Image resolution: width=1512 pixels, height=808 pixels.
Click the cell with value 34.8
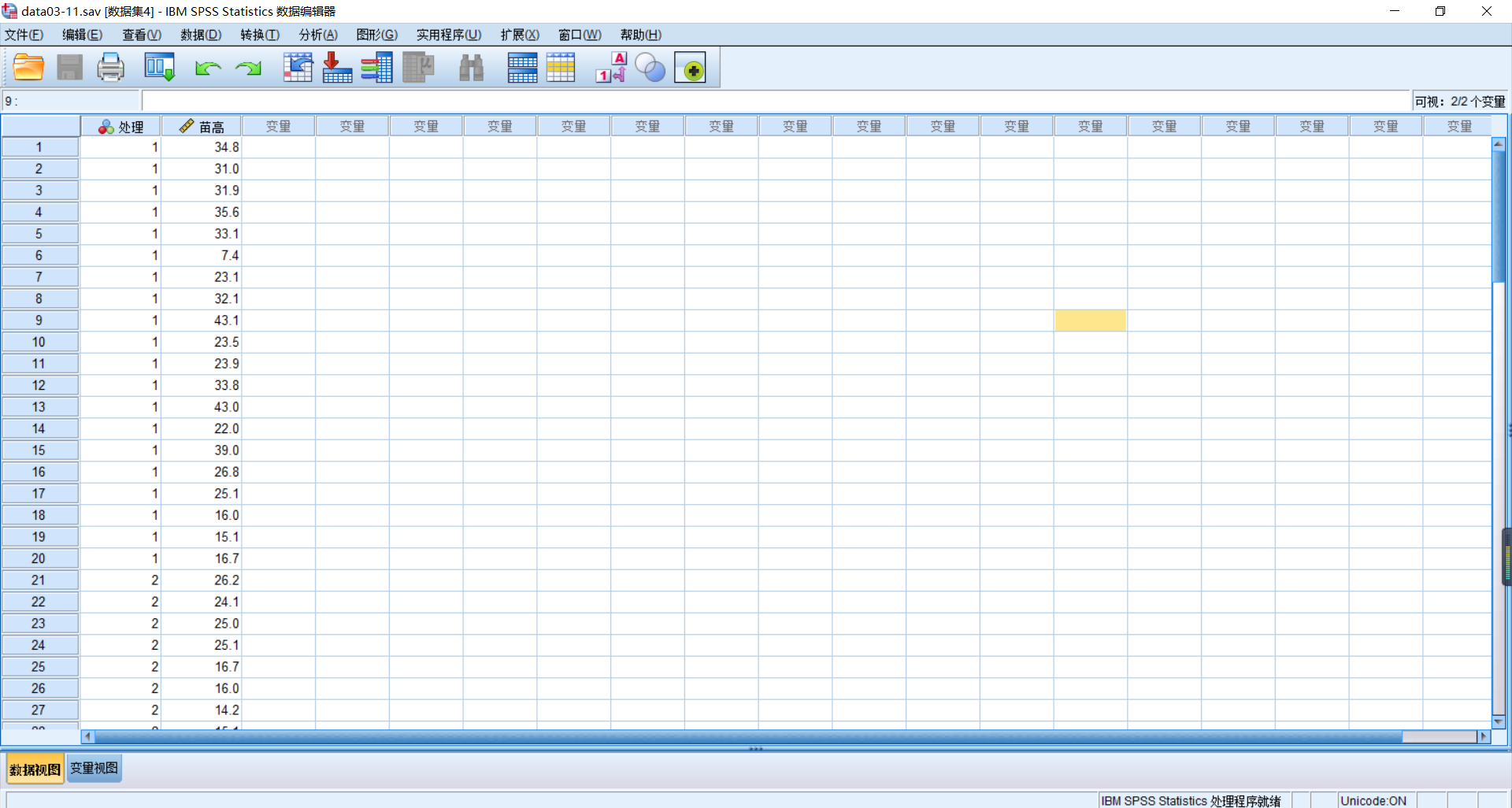pyautogui.click(x=202, y=147)
